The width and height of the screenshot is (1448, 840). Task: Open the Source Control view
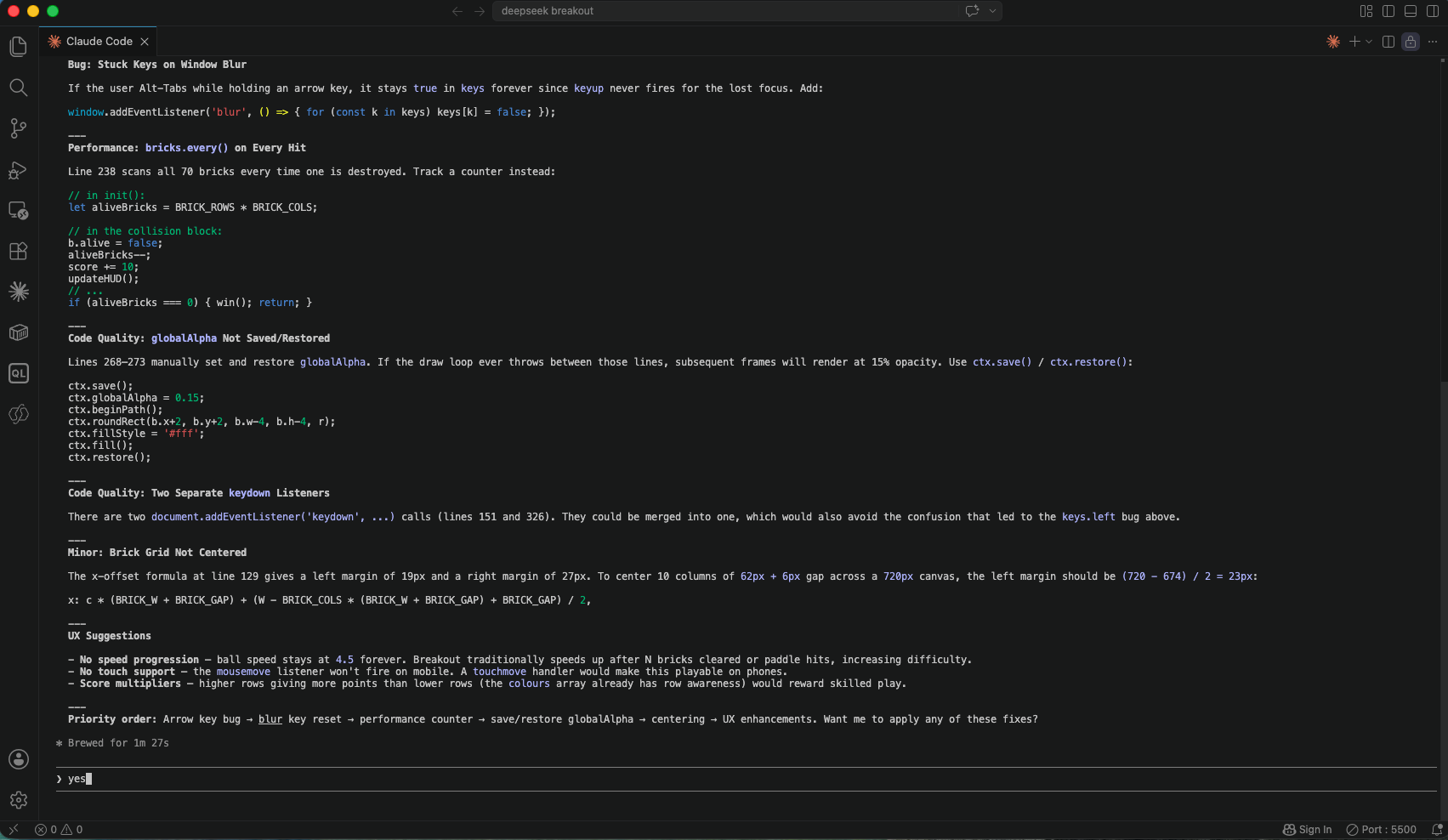(x=18, y=128)
